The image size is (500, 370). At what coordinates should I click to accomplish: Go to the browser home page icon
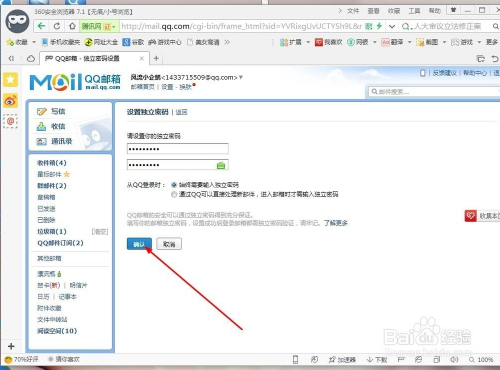(72, 26)
